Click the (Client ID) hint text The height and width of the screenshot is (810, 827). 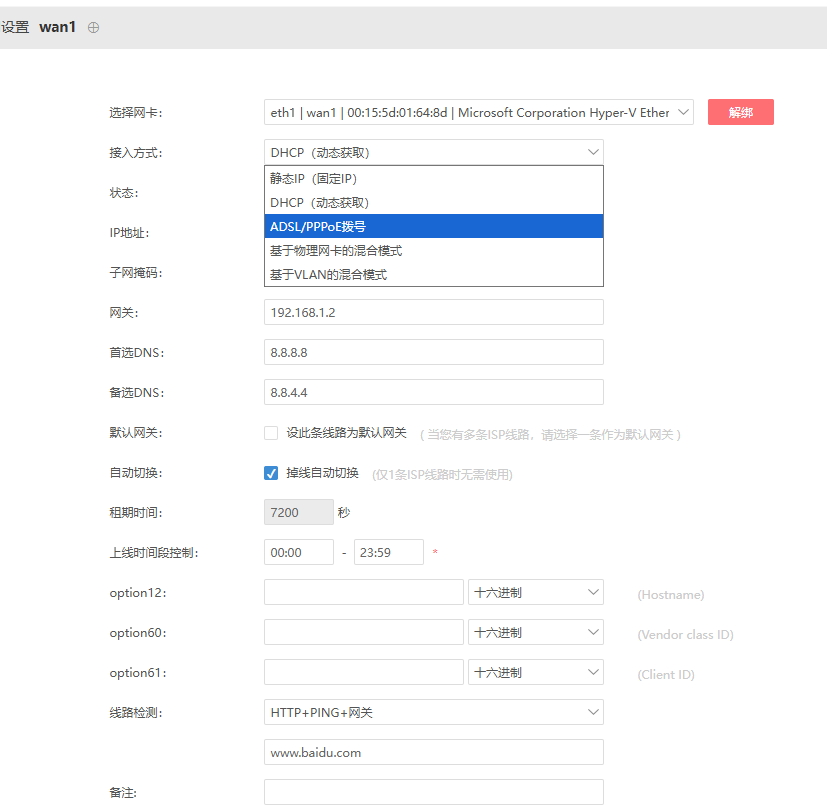click(666, 675)
